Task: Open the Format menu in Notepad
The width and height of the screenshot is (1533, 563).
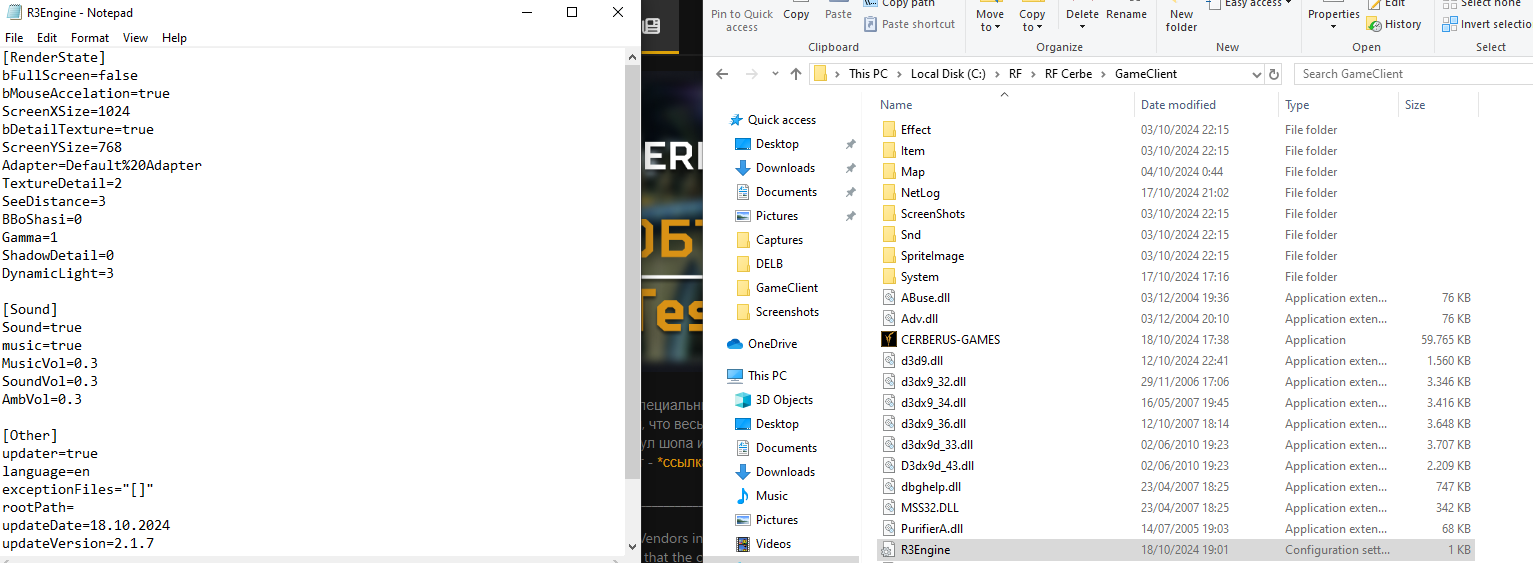Action: [x=90, y=38]
